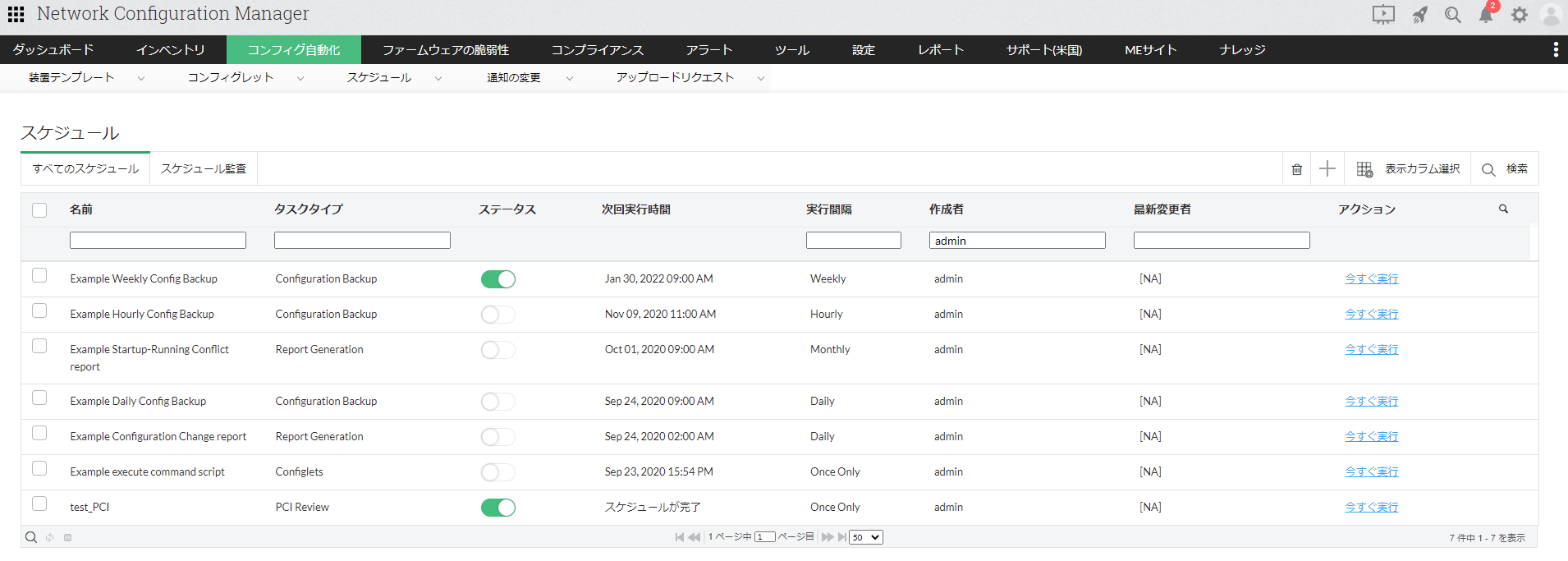Open the settings gear icon
This screenshot has width=1568, height=561.
coord(1520,15)
